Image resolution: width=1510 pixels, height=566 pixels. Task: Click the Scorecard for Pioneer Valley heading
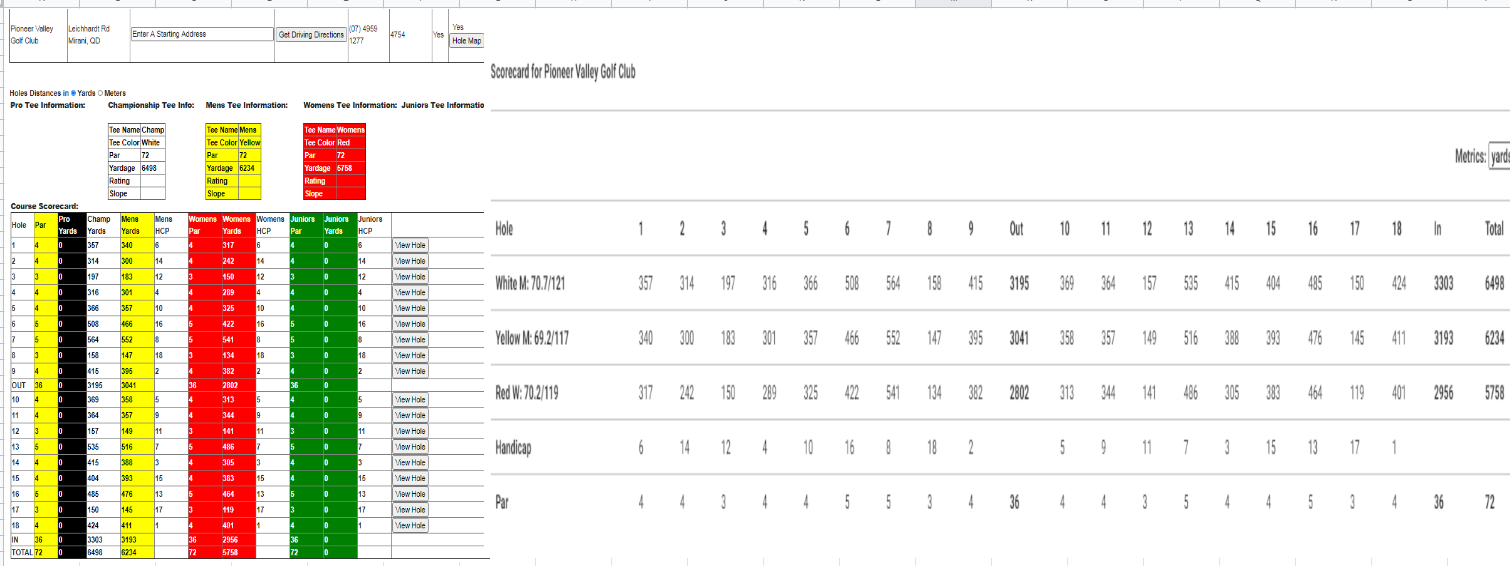pos(563,72)
